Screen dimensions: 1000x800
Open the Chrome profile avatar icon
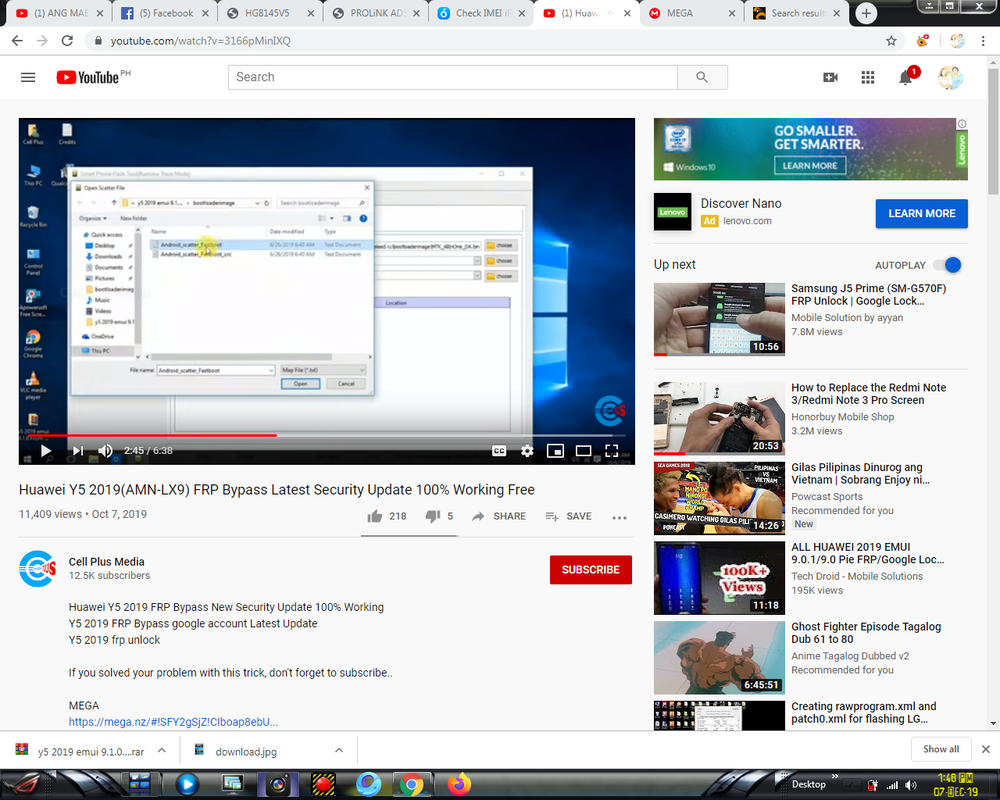(957, 41)
